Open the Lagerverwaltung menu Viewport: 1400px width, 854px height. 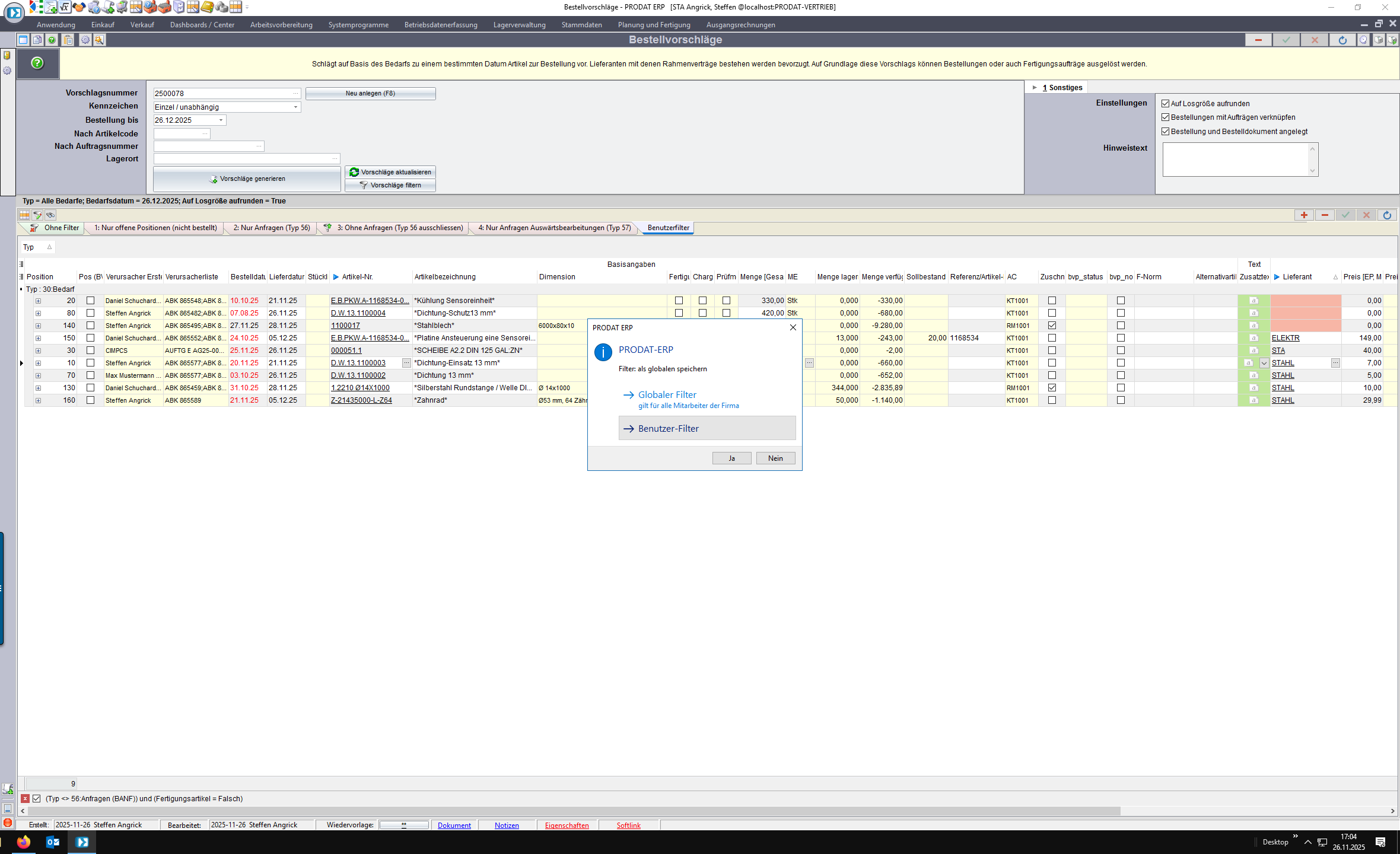point(519,25)
